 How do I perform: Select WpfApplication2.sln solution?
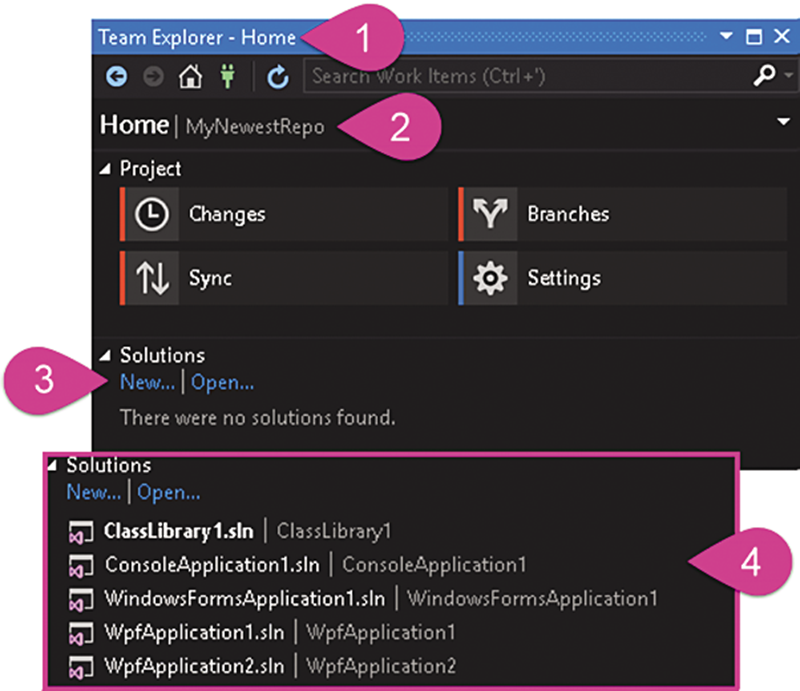coord(194,666)
